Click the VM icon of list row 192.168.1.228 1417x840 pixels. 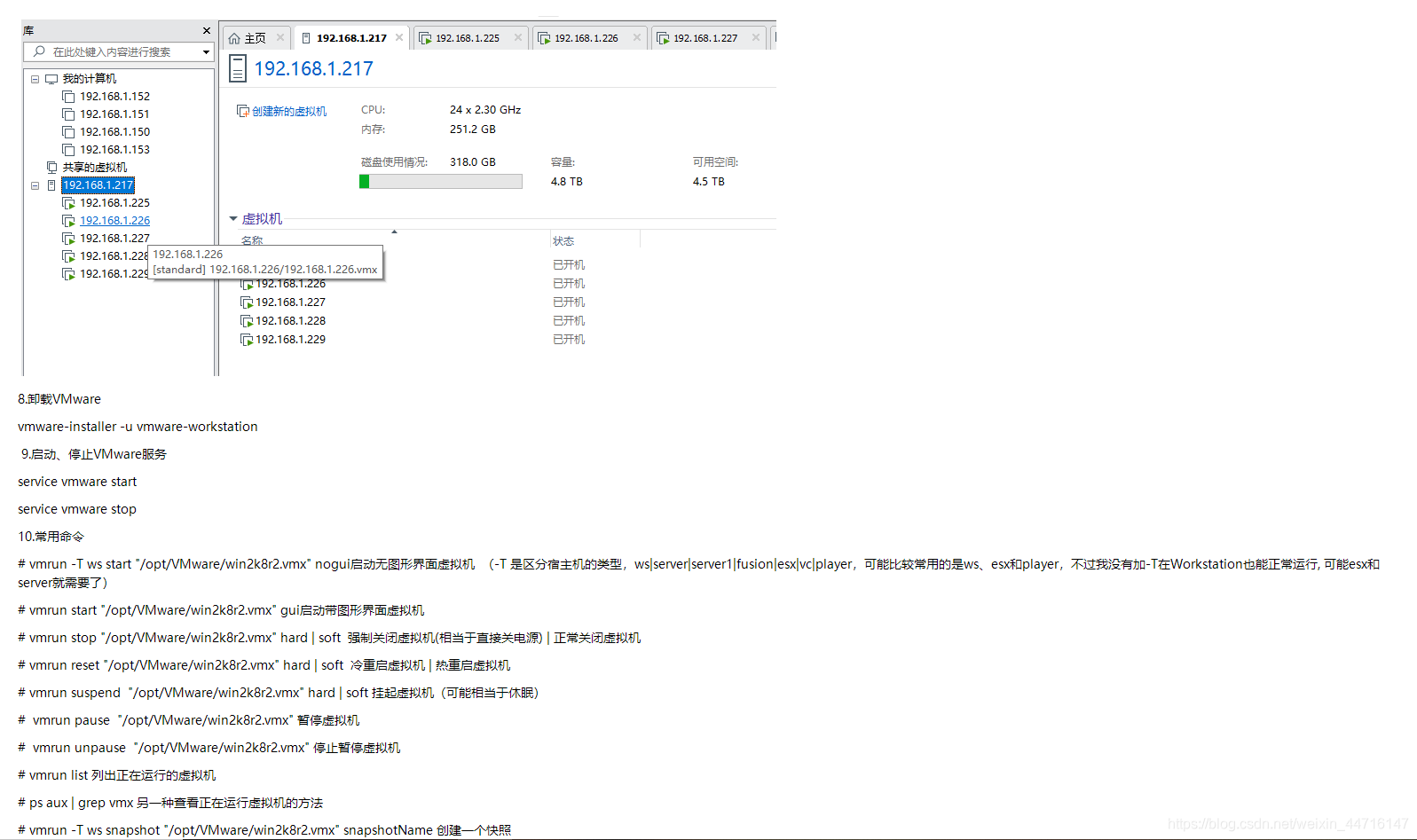[x=247, y=321]
